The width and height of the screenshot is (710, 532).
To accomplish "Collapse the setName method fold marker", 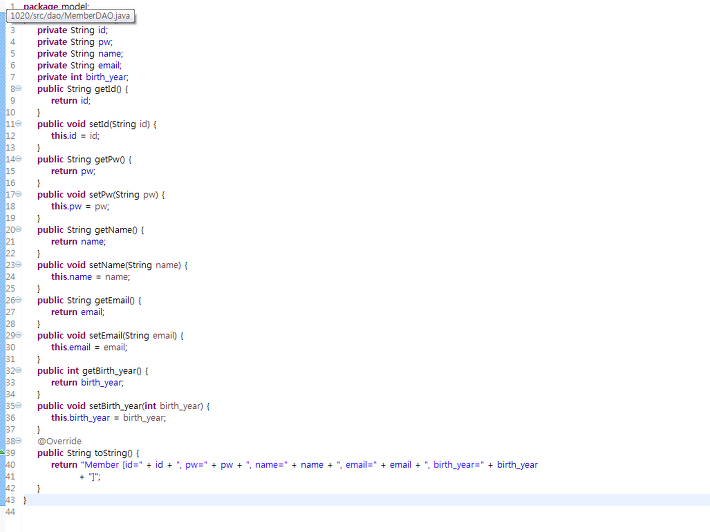I will [19, 265].
